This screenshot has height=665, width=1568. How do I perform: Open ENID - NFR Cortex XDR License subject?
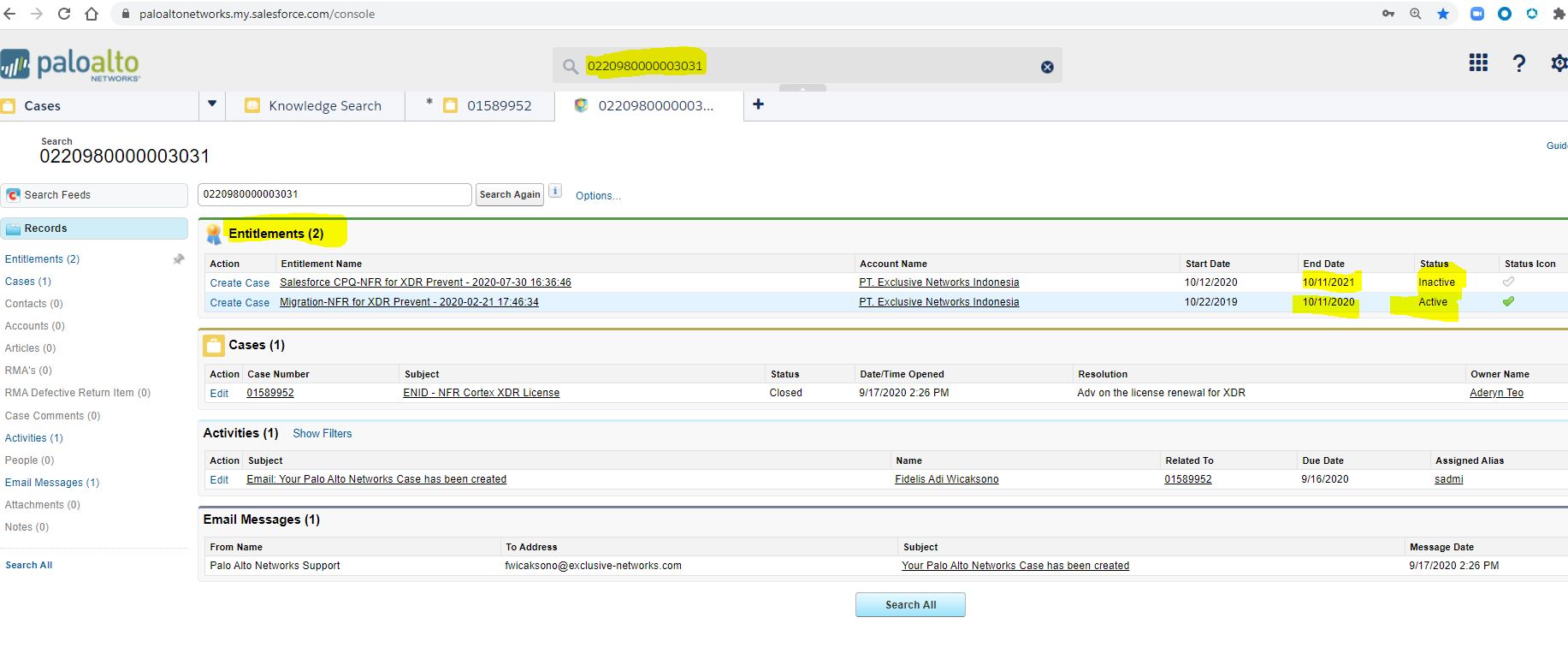click(x=481, y=393)
